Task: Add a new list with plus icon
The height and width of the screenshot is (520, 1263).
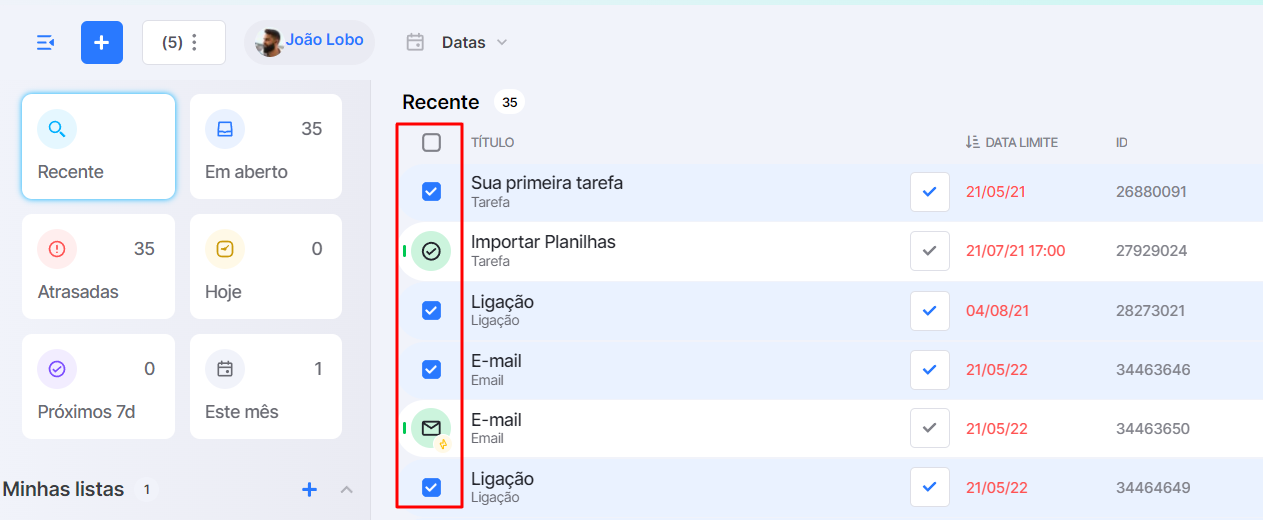Action: coord(310,489)
